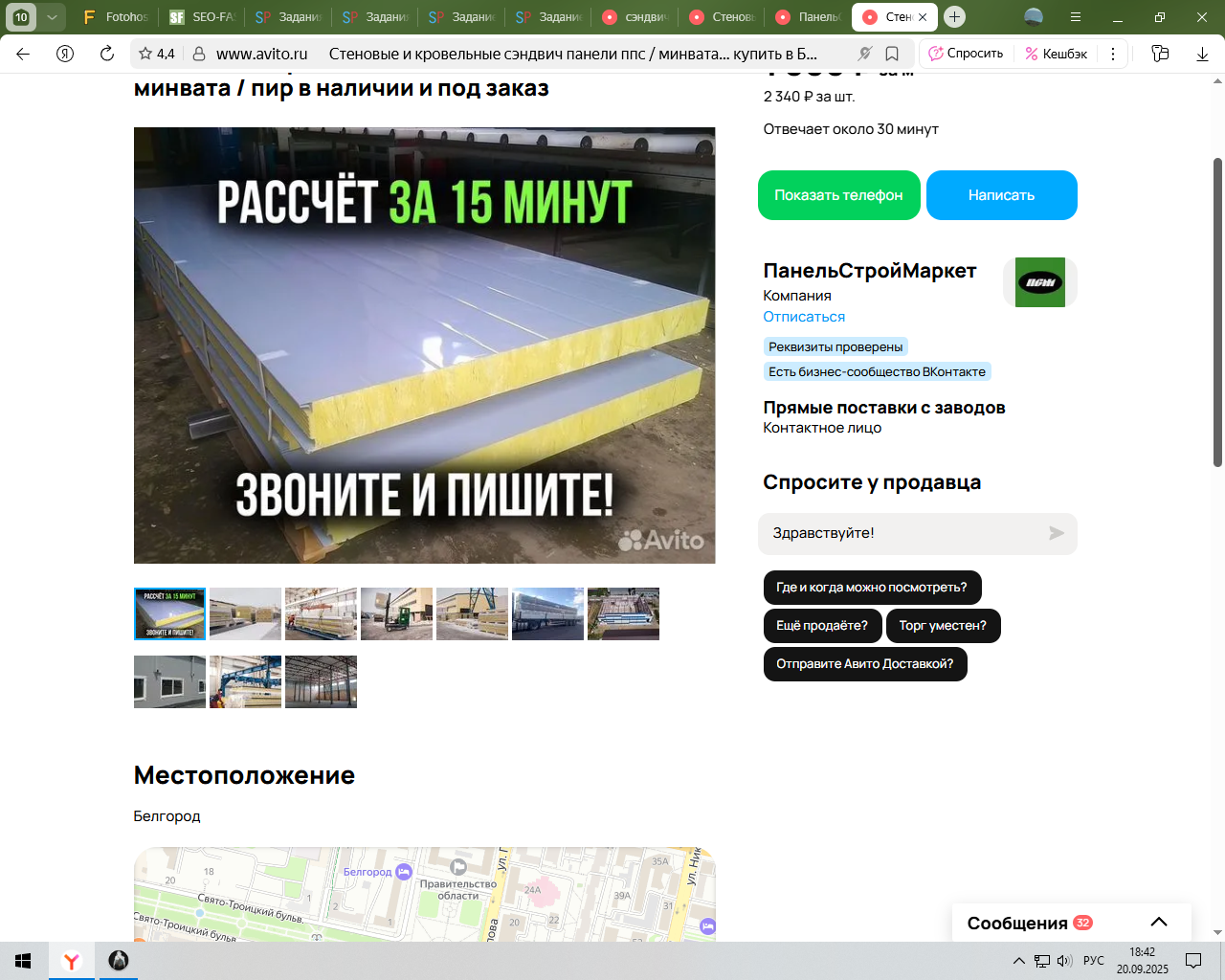Show hidden system tray icons
The image size is (1225, 980).
1018,961
